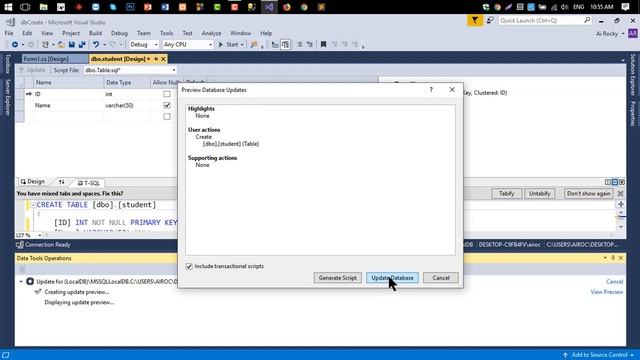The image size is (640, 360).
Task: Open the Debug menu
Action: point(119,33)
